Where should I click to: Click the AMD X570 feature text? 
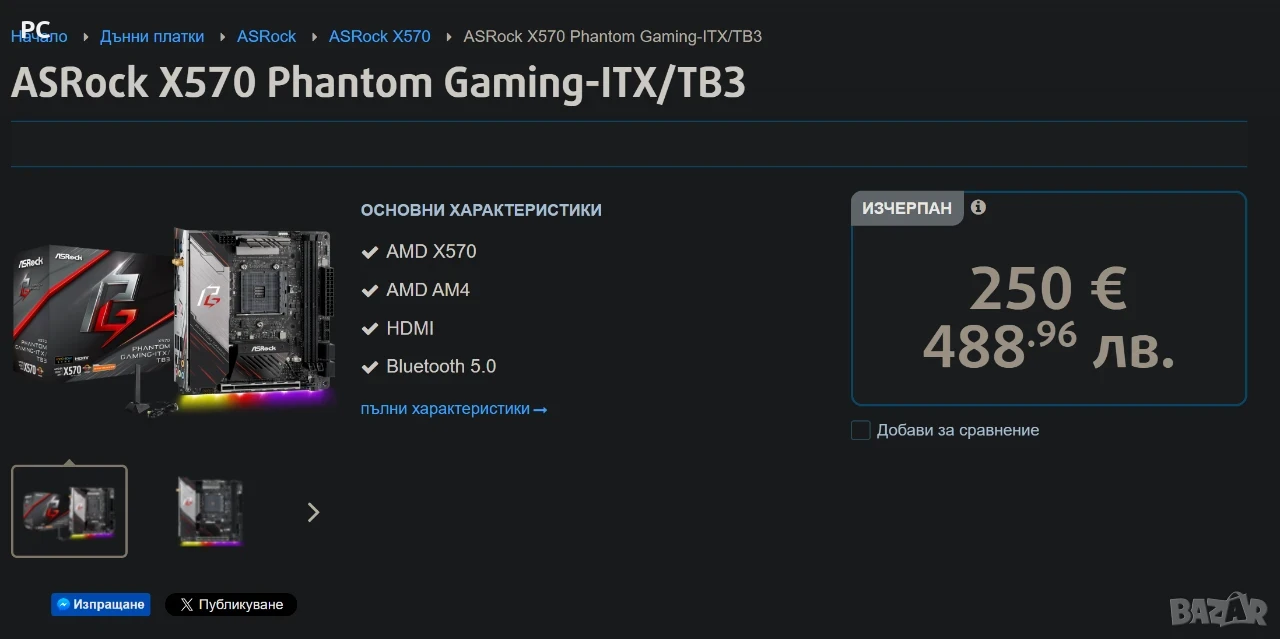click(431, 251)
